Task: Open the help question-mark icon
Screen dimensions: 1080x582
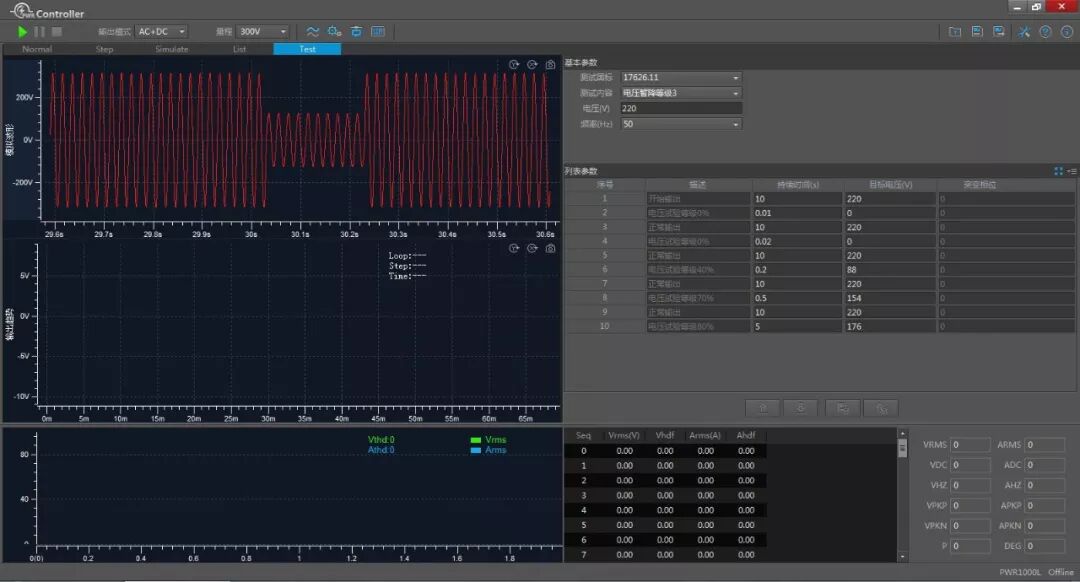Action: [1046, 32]
